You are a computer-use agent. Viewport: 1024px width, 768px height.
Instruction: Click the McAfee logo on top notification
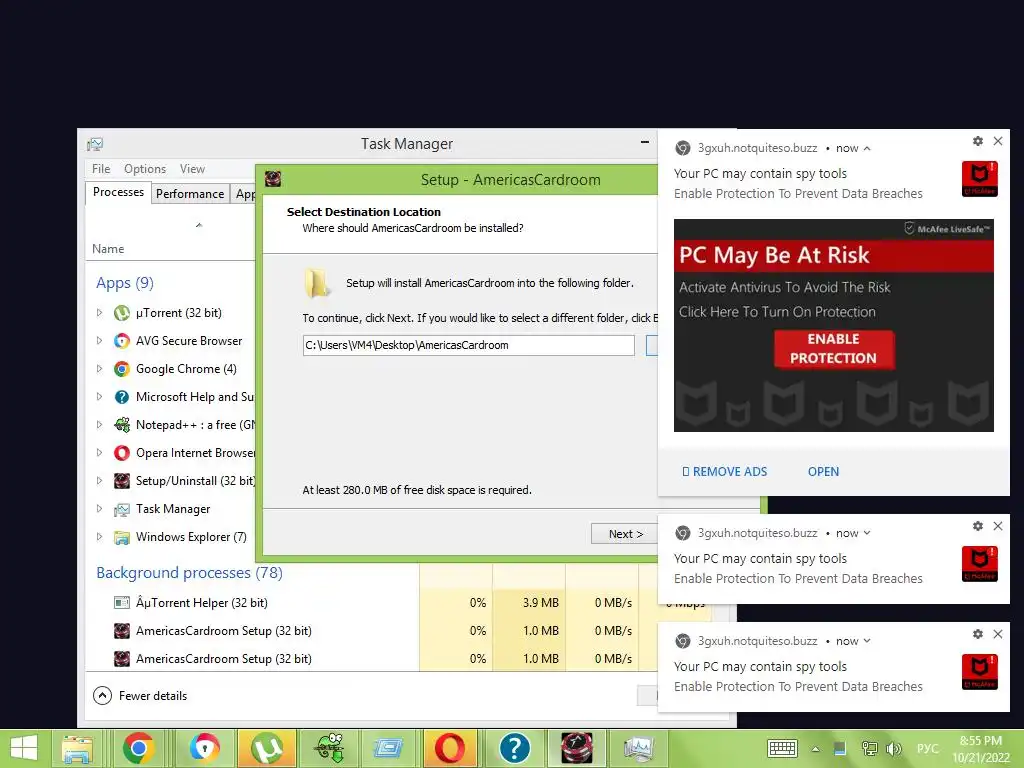(x=979, y=179)
